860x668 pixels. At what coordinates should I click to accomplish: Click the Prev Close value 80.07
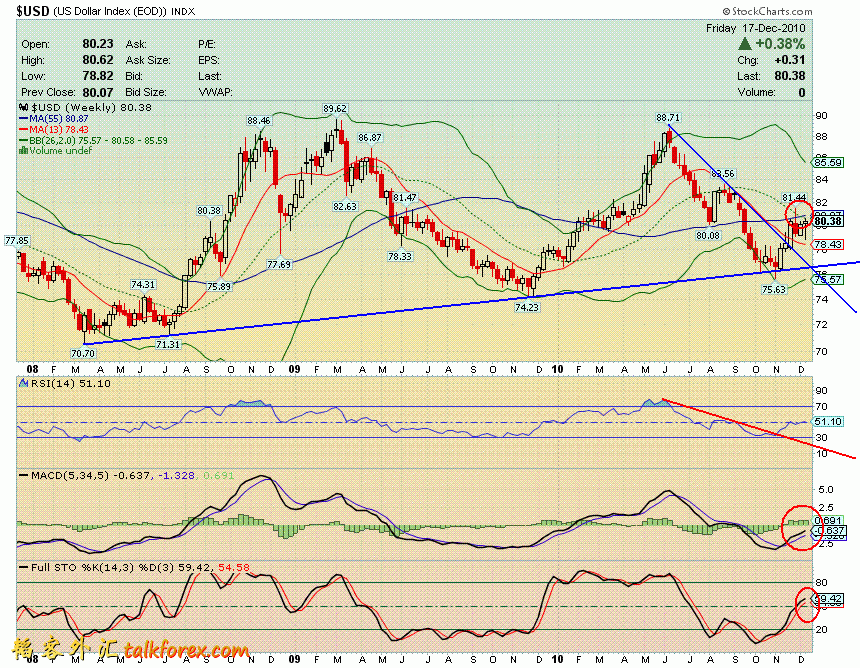[x=98, y=92]
